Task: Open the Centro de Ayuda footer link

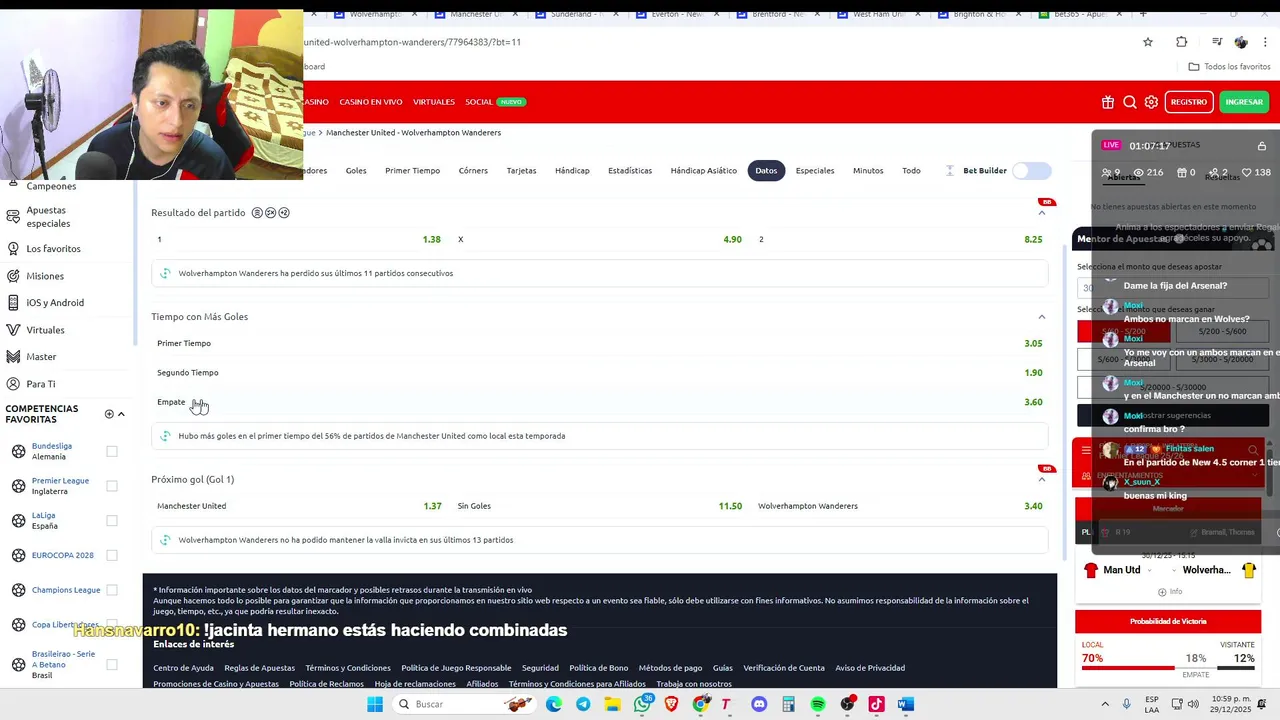Action: click(183, 668)
